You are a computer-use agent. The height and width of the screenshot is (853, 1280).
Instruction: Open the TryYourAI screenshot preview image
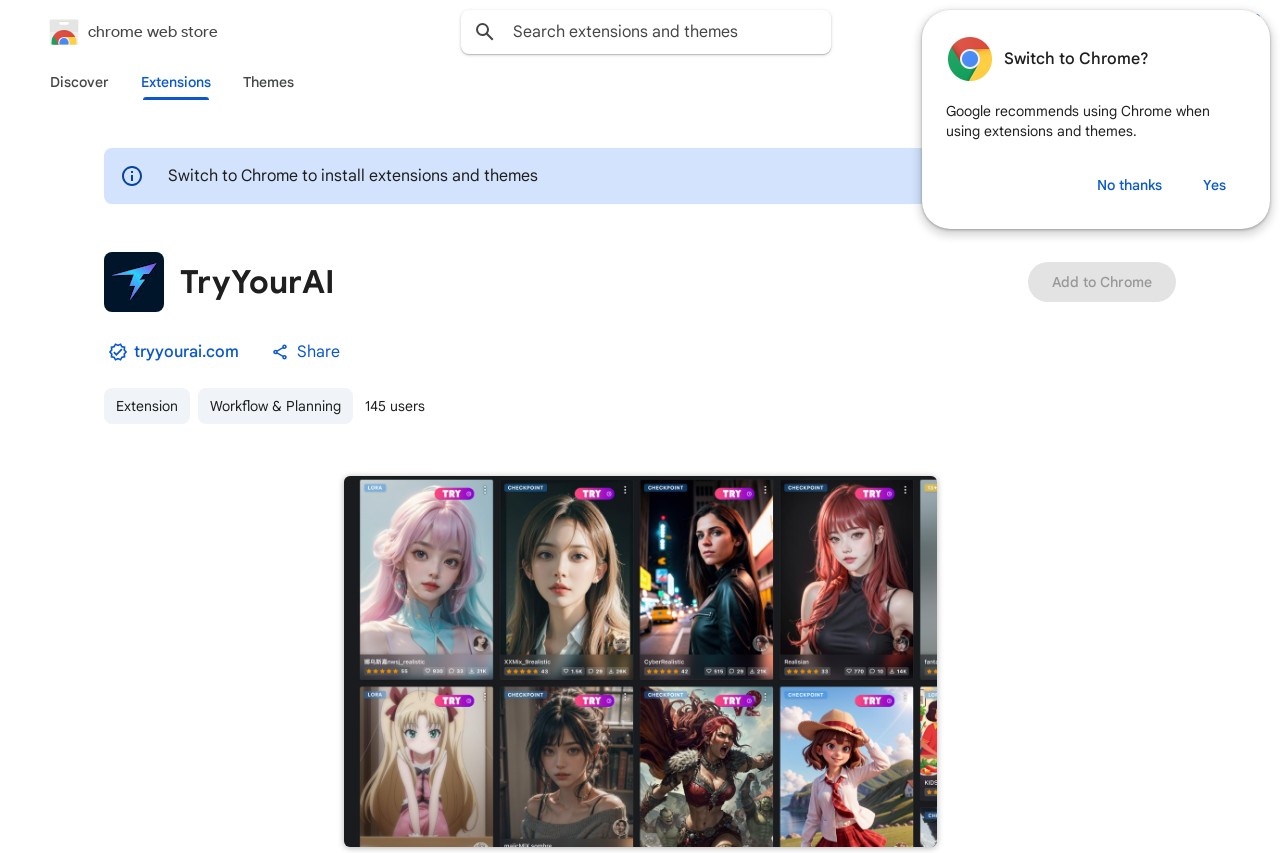tap(640, 662)
